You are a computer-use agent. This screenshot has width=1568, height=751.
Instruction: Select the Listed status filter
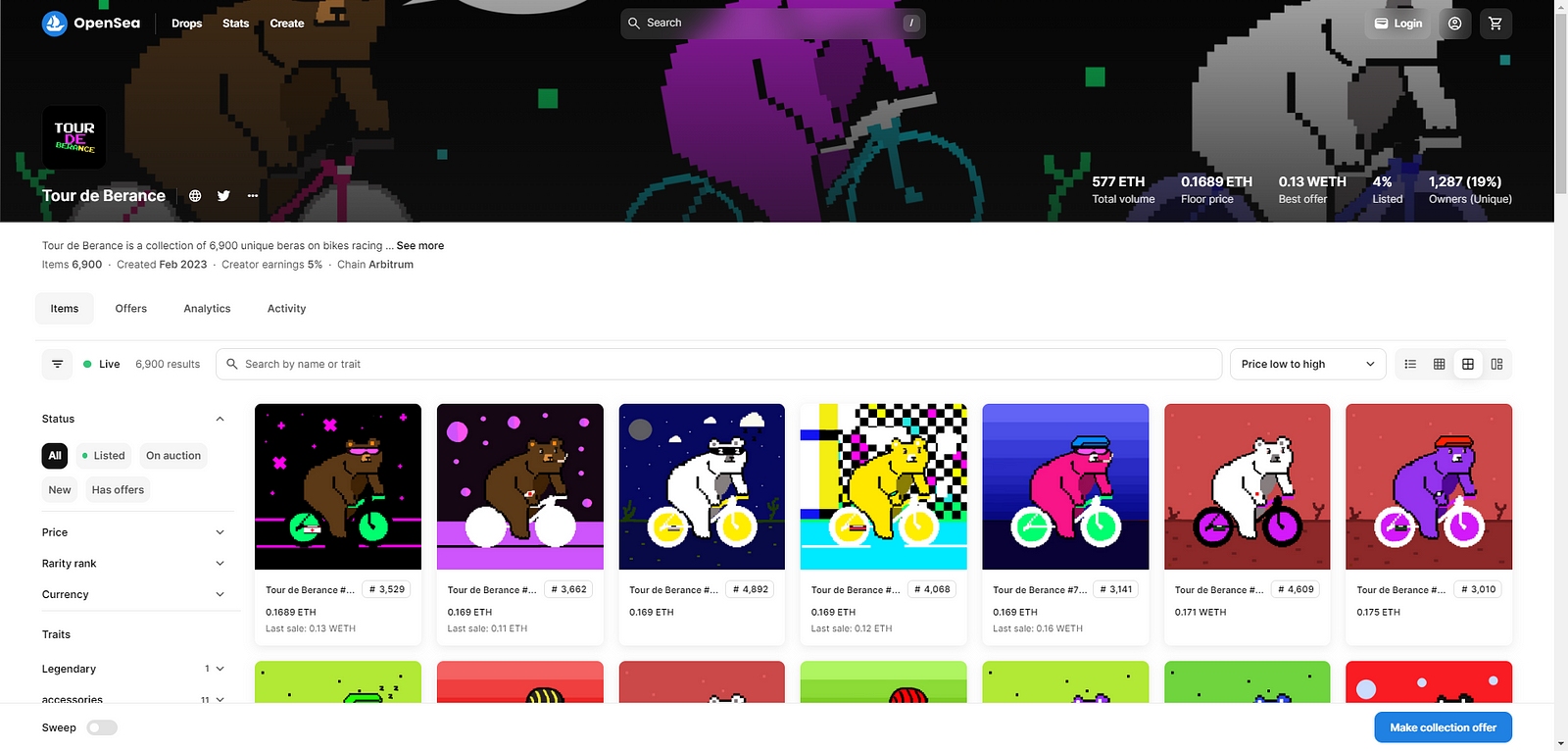[x=104, y=456]
